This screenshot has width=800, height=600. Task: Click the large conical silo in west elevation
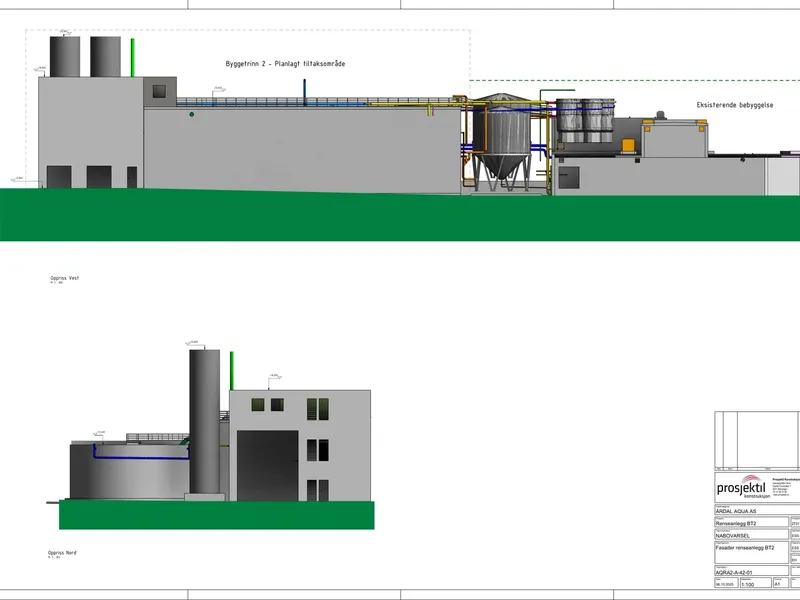pos(502,140)
